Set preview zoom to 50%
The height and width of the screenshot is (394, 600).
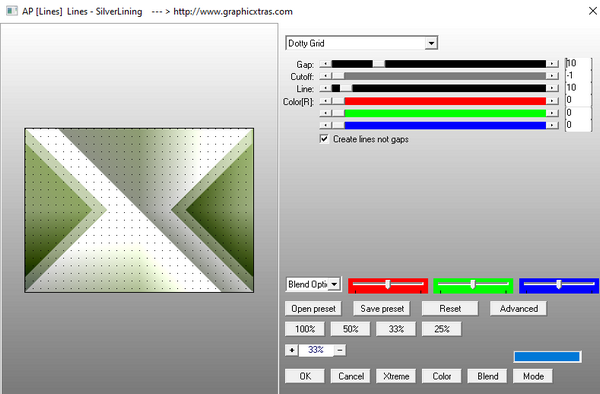click(350, 329)
